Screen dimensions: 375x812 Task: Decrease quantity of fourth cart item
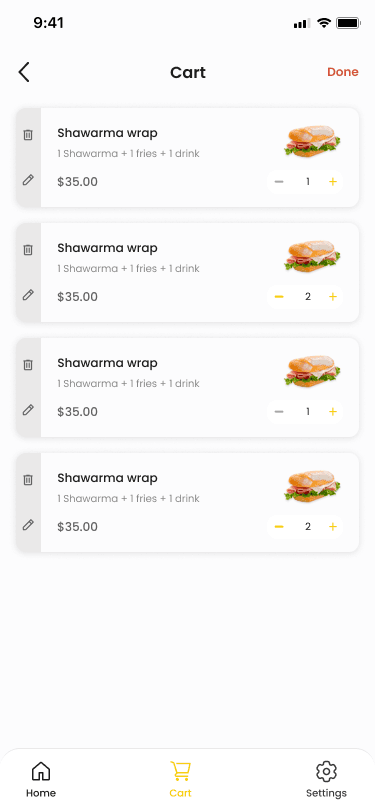coord(279,527)
